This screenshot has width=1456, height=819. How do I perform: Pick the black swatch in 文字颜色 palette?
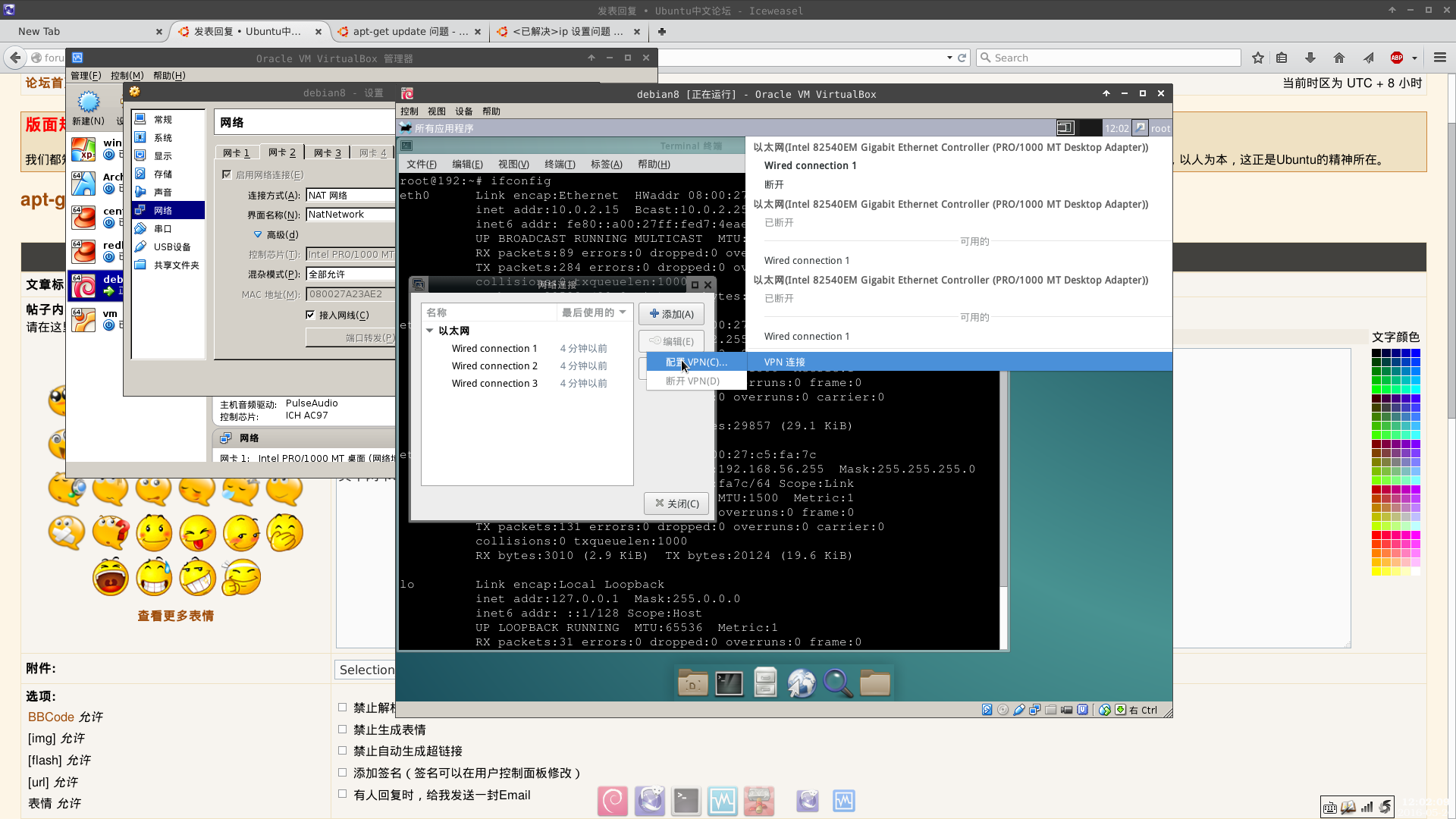pos(1376,353)
